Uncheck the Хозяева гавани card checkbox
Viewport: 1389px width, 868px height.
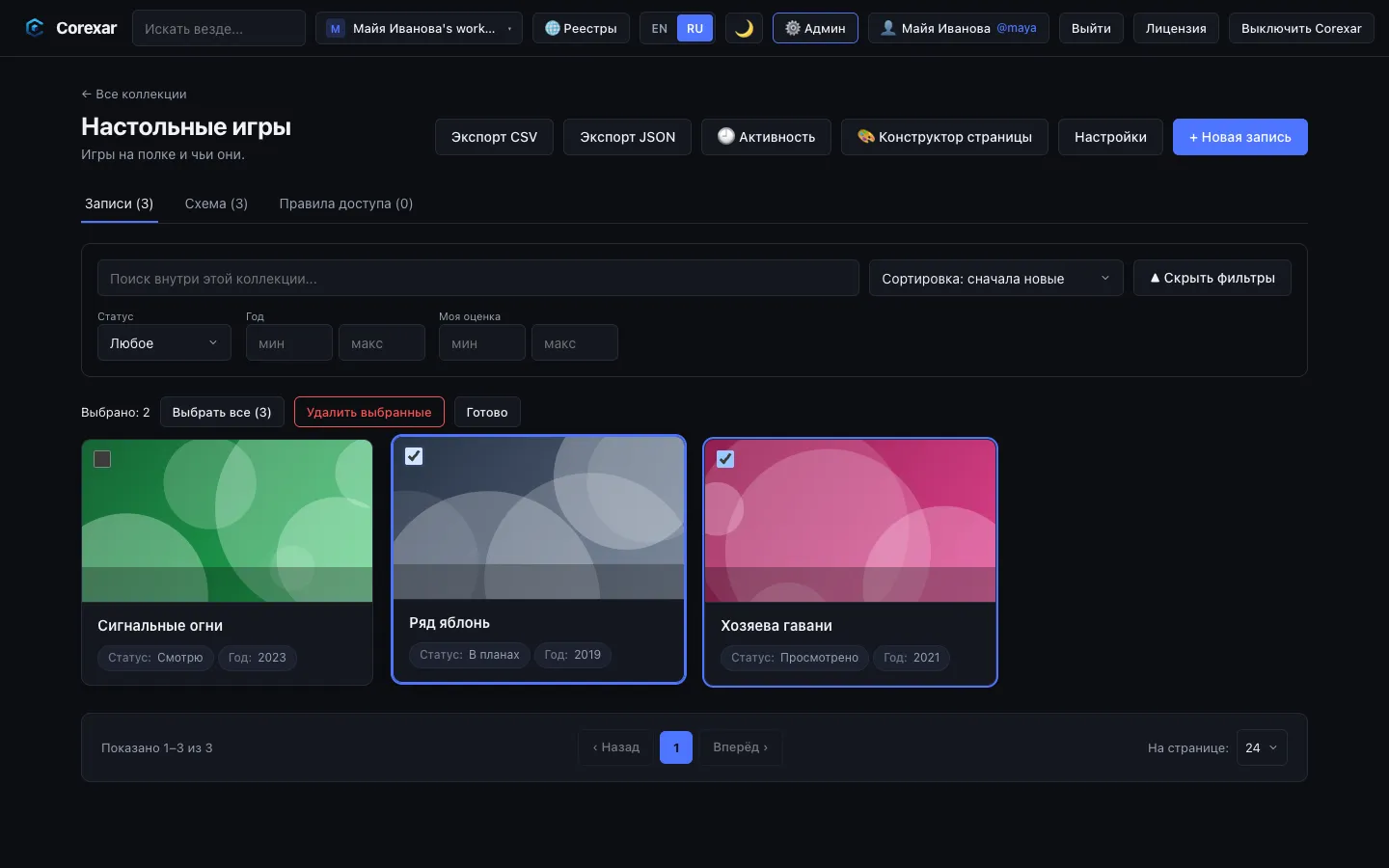click(x=725, y=459)
